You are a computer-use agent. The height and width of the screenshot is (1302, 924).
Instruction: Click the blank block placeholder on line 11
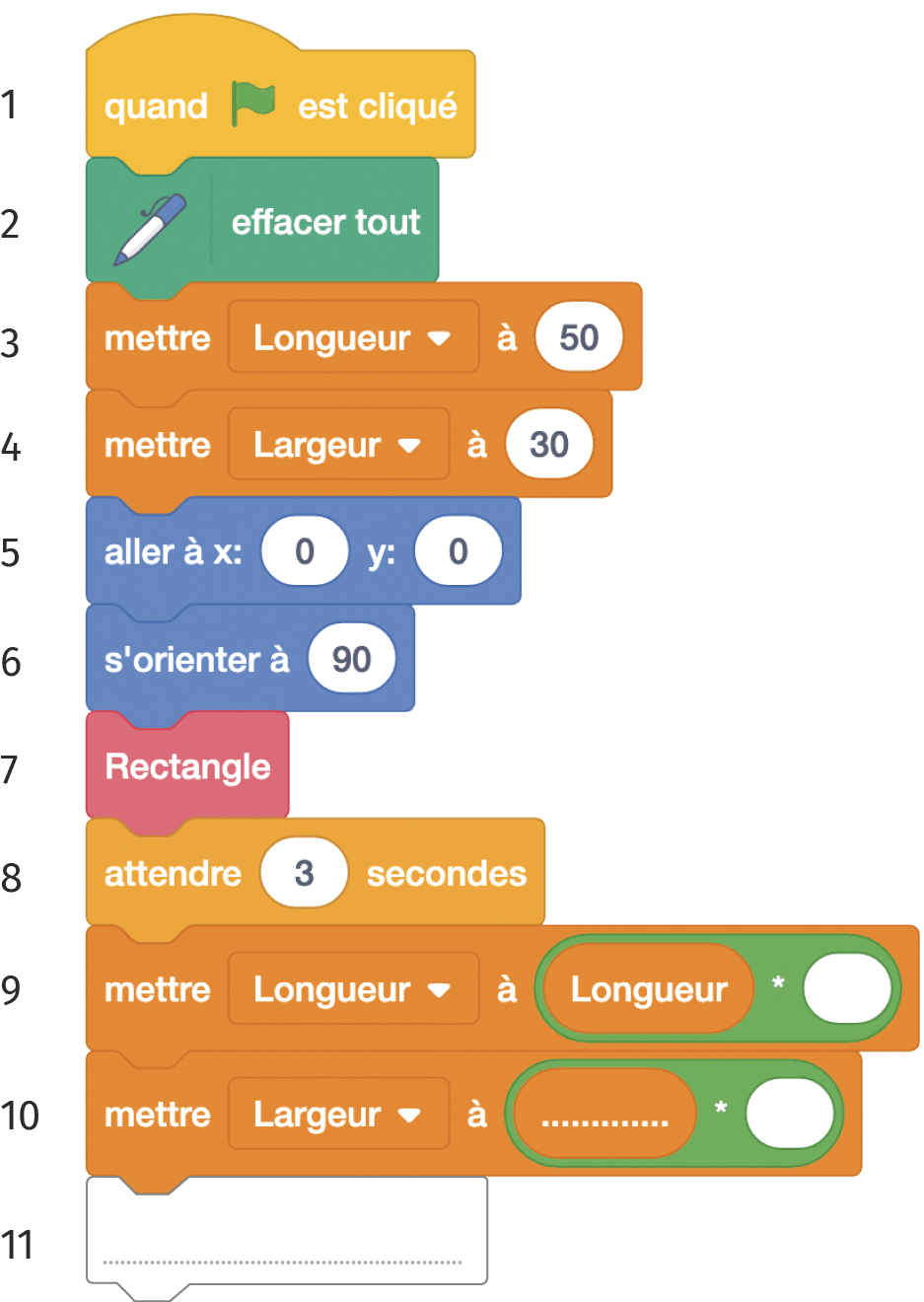(x=287, y=1231)
